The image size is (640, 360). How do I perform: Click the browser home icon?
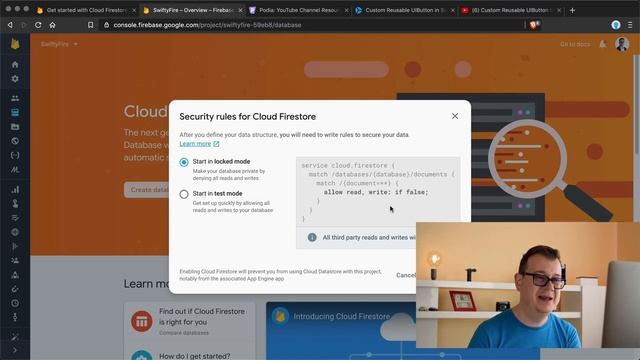click(53, 25)
